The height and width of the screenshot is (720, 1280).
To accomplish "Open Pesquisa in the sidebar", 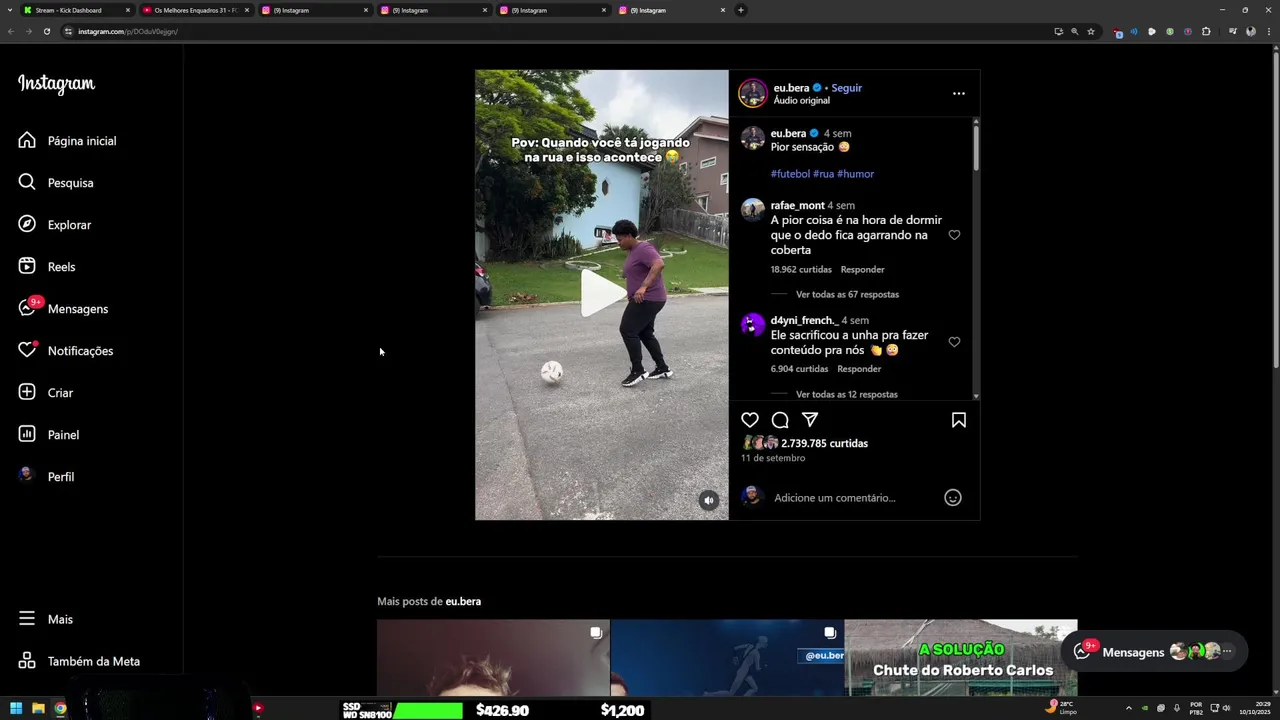I will (x=57, y=183).
